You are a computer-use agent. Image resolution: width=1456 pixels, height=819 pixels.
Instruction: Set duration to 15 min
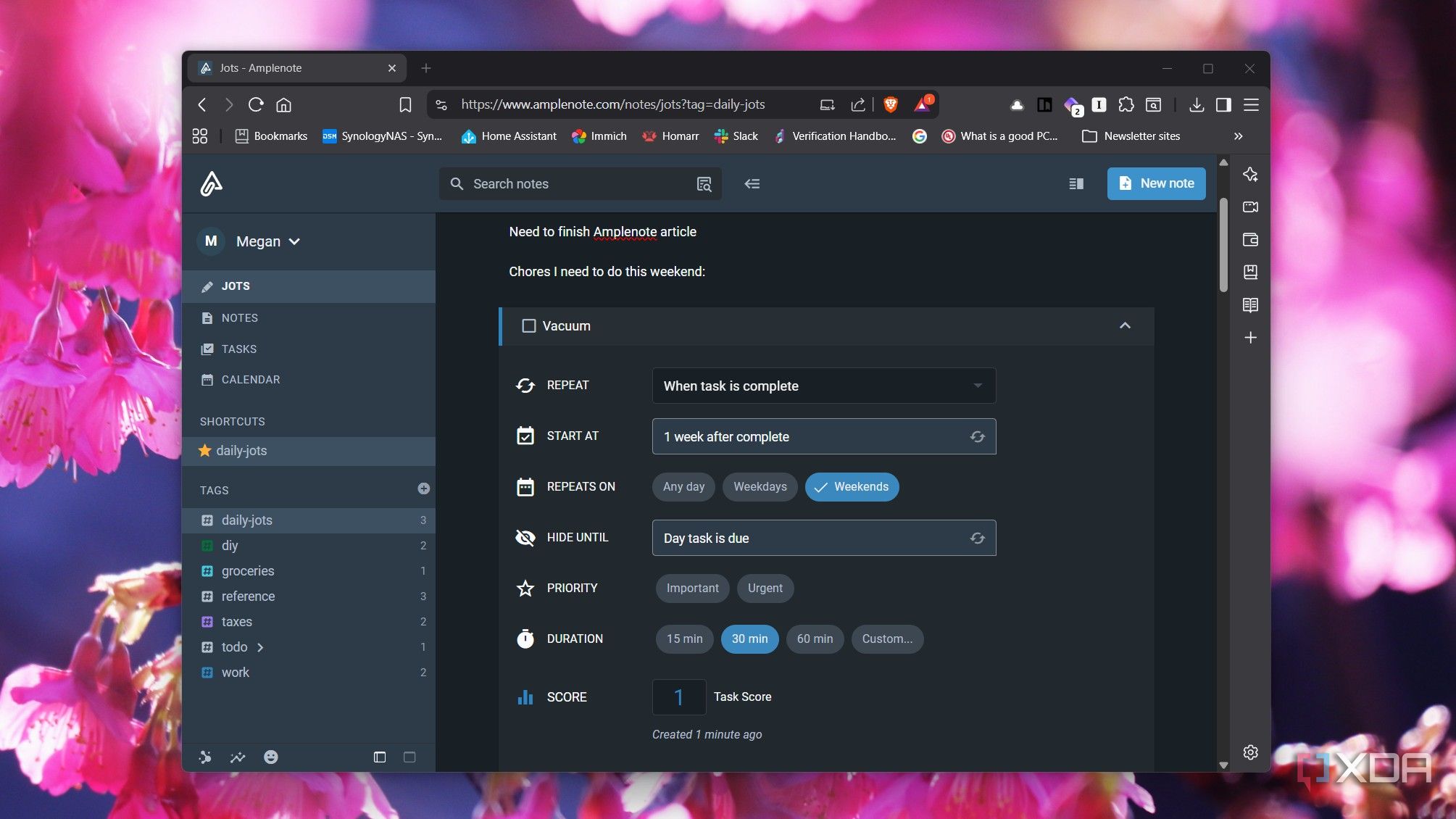(x=684, y=639)
